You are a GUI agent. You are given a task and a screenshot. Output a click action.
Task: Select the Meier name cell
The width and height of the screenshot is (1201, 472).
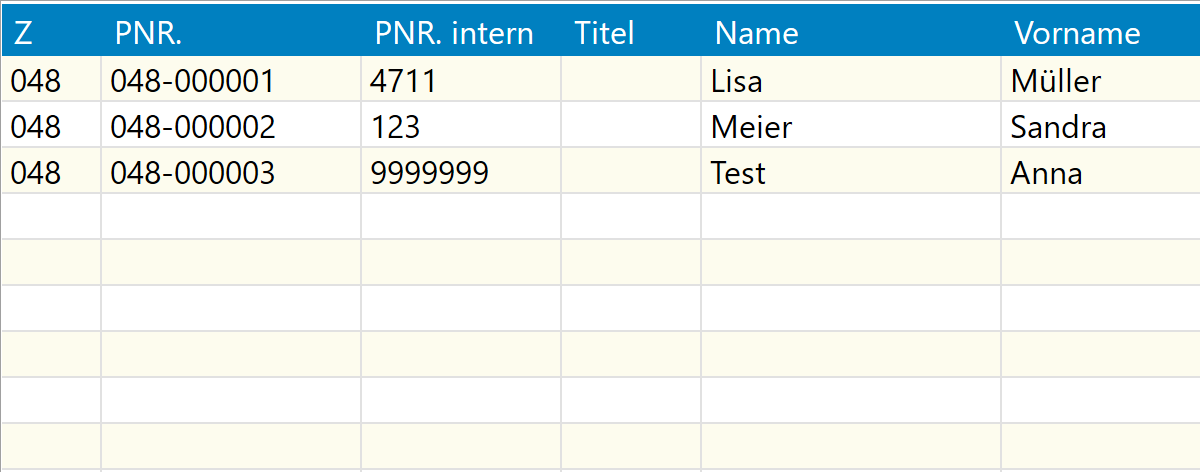pyautogui.click(x=851, y=126)
